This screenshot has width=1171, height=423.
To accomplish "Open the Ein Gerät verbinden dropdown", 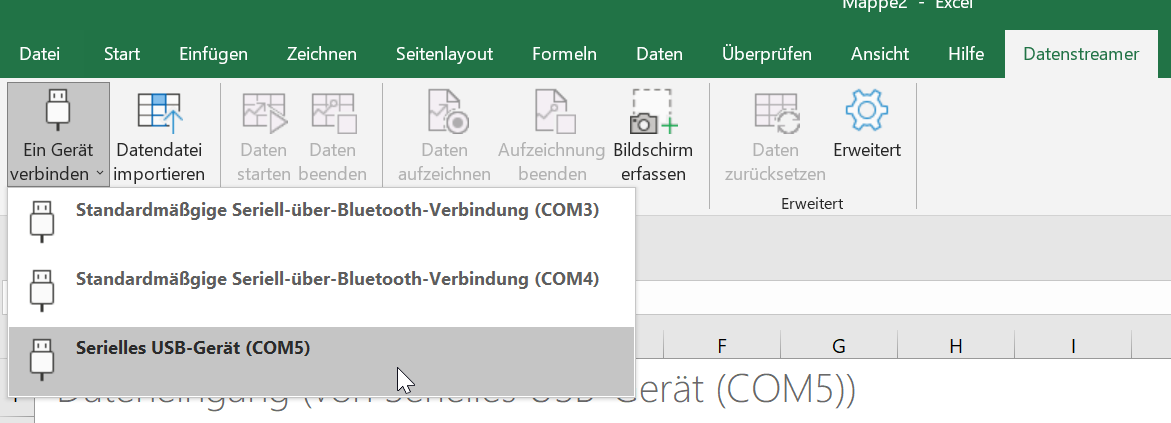I will (58, 135).
